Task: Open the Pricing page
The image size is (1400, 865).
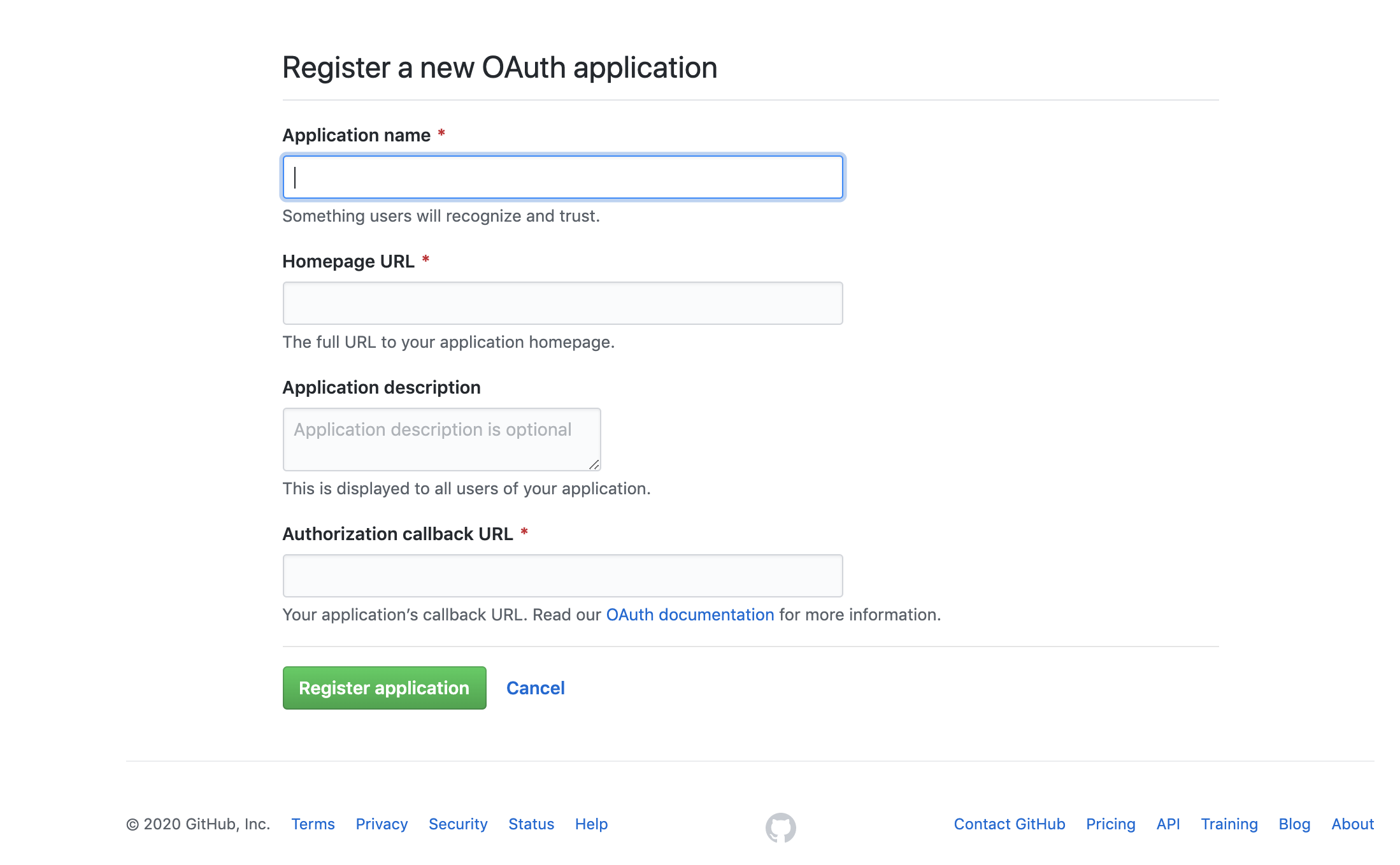Action: tap(1110, 824)
